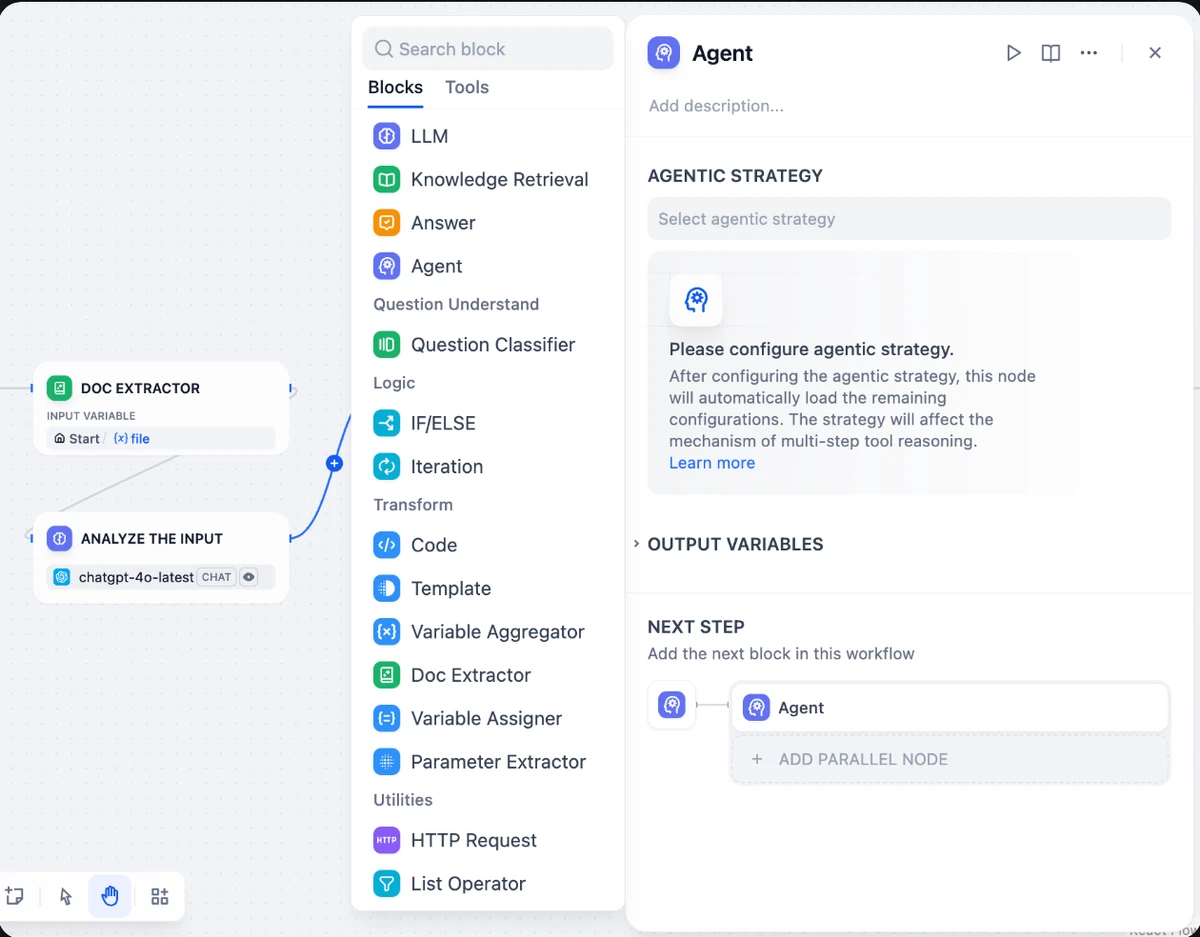The image size is (1200, 937).
Task: Open the Learn more link
Action: point(712,463)
